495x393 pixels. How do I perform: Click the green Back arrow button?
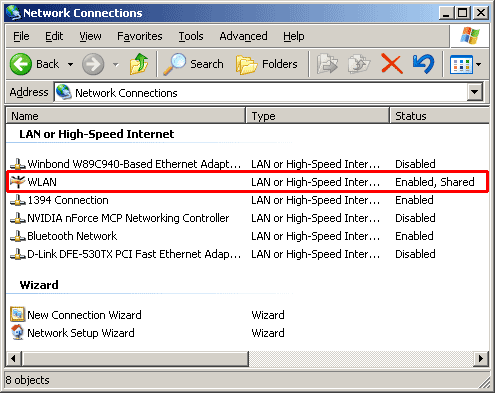click(x=21, y=64)
